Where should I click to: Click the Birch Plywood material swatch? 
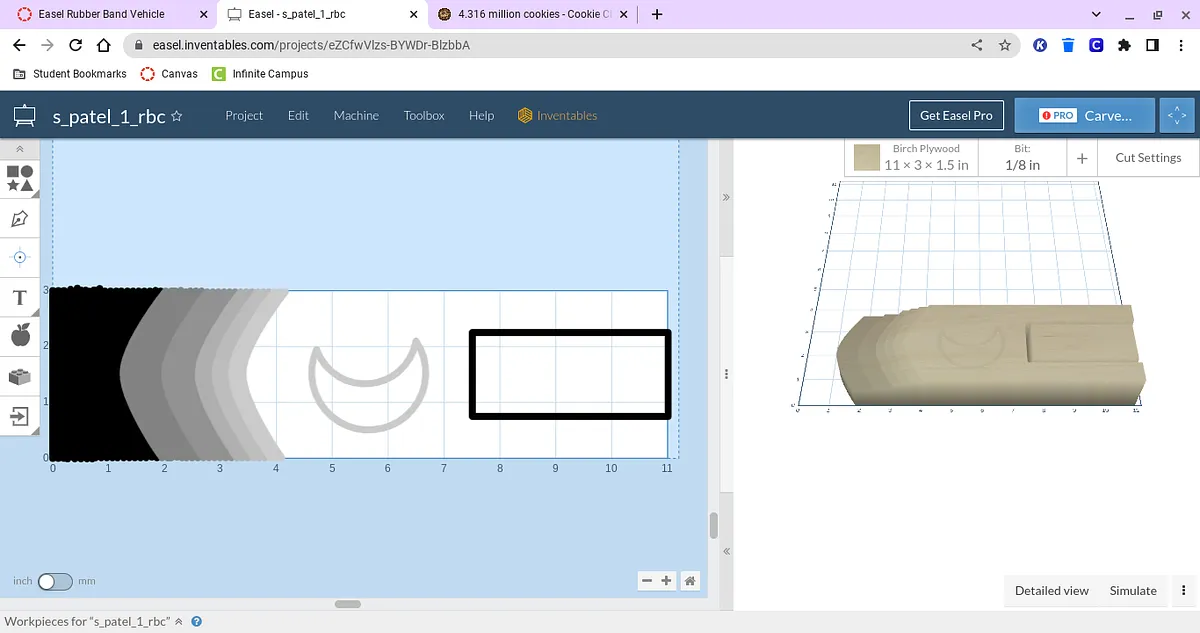(867, 158)
